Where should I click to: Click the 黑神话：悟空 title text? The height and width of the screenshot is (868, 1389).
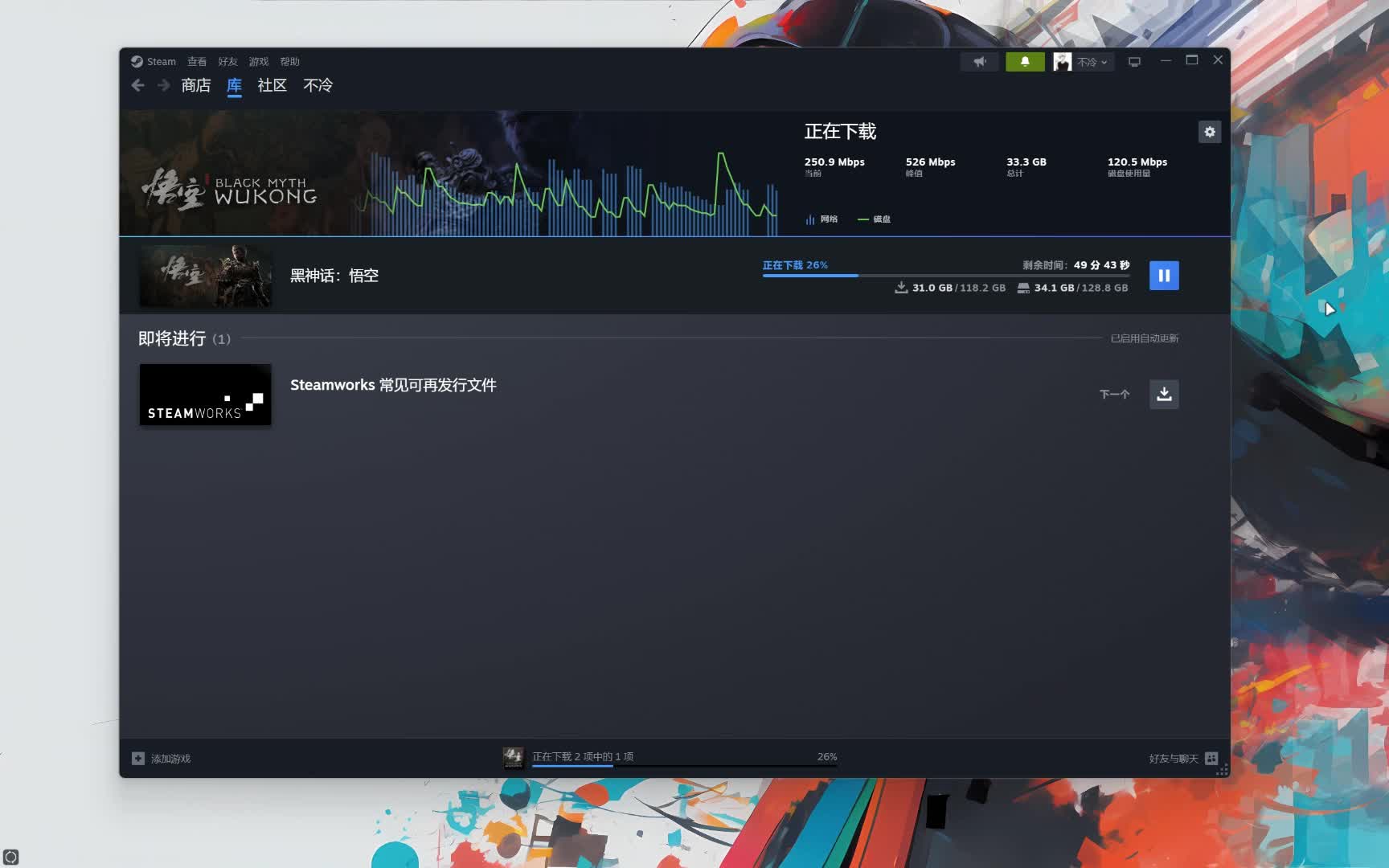pos(334,276)
